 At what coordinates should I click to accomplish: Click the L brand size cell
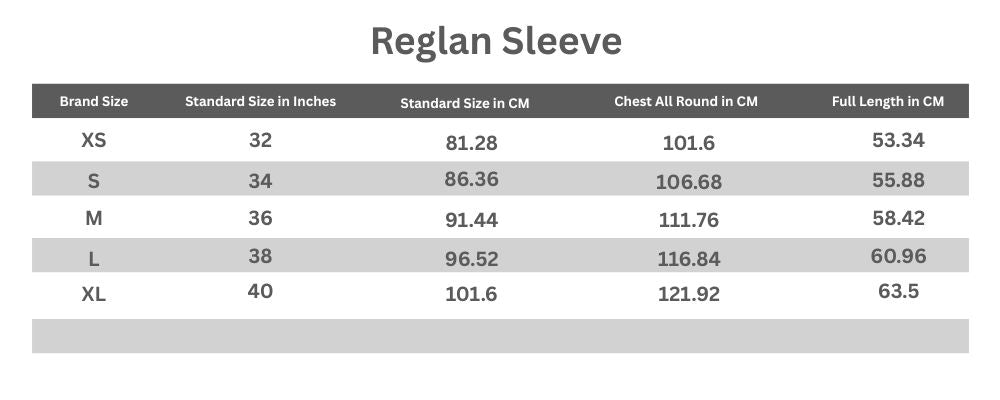point(94,259)
